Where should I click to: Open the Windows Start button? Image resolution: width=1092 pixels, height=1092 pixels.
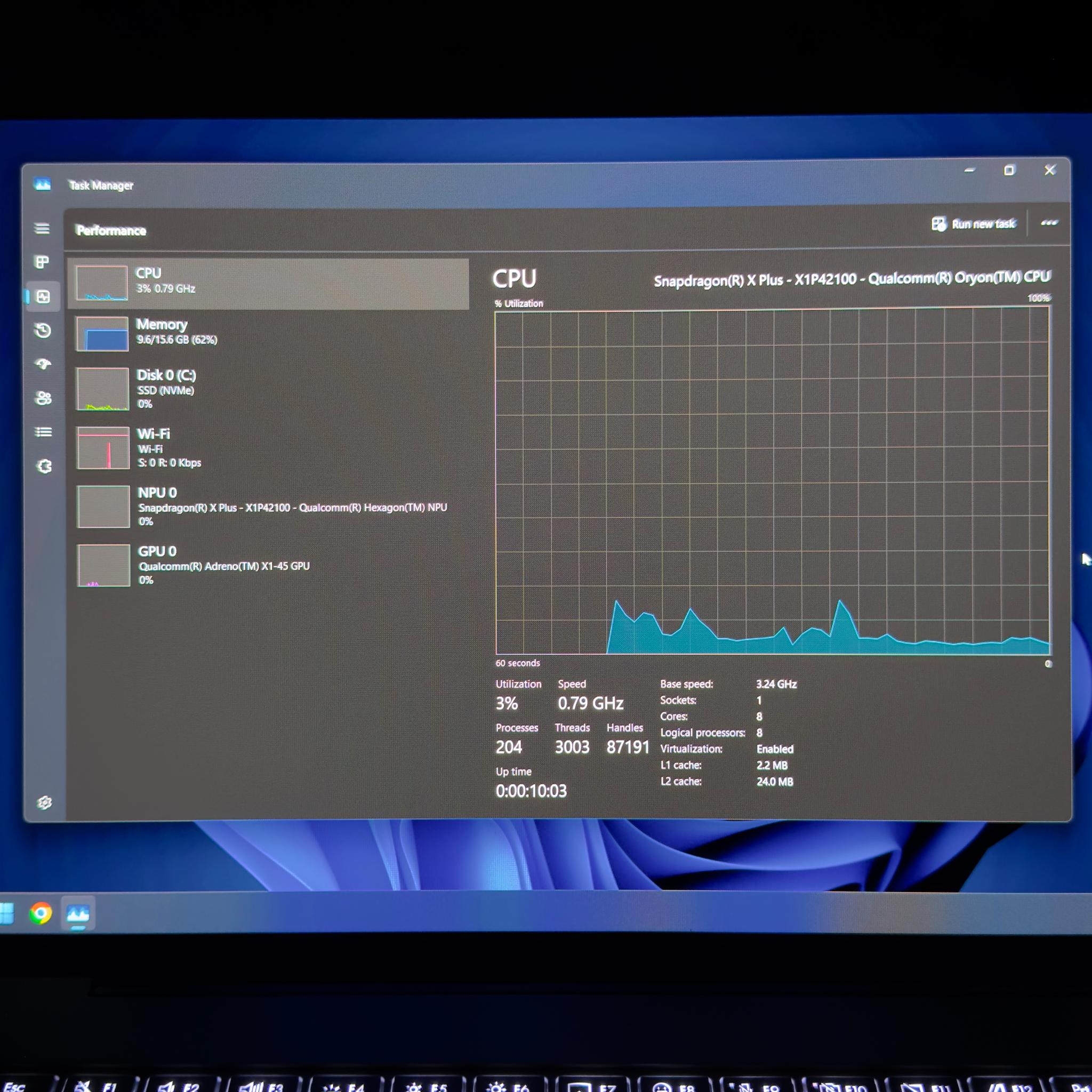pos(7,914)
